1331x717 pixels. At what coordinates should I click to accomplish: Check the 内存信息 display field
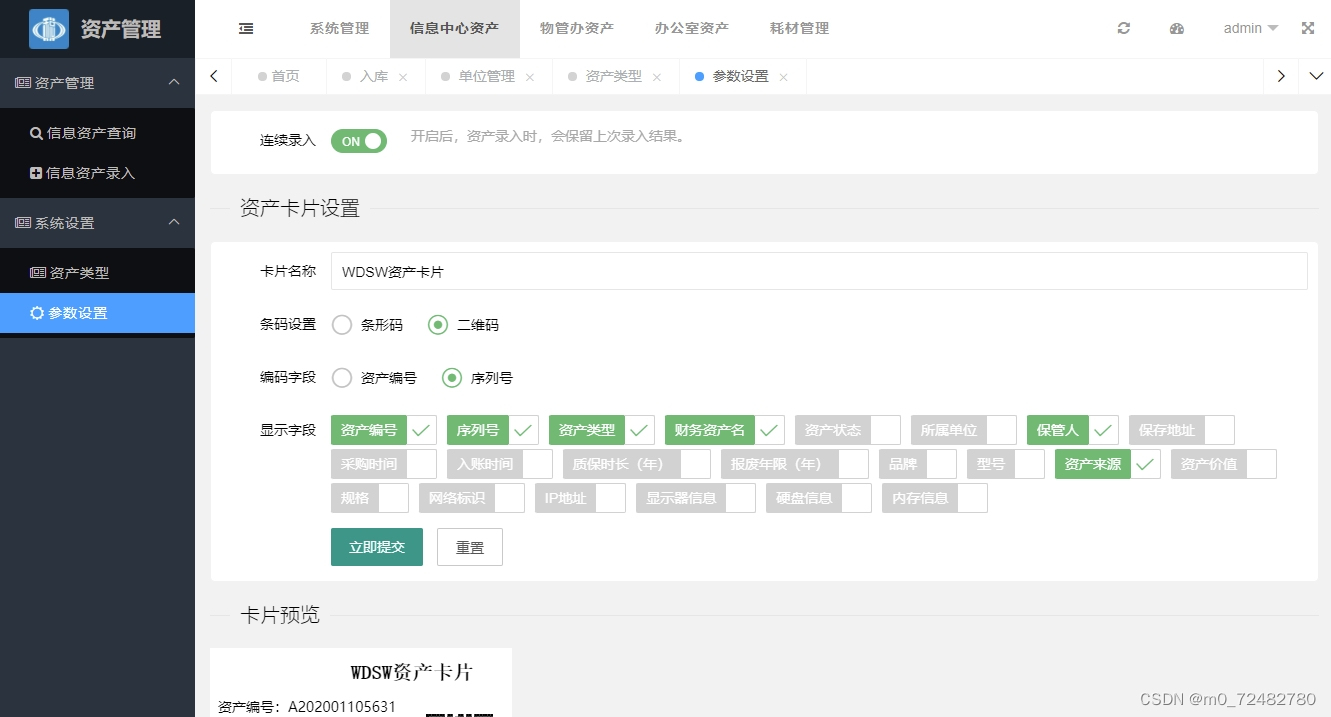tap(935, 499)
